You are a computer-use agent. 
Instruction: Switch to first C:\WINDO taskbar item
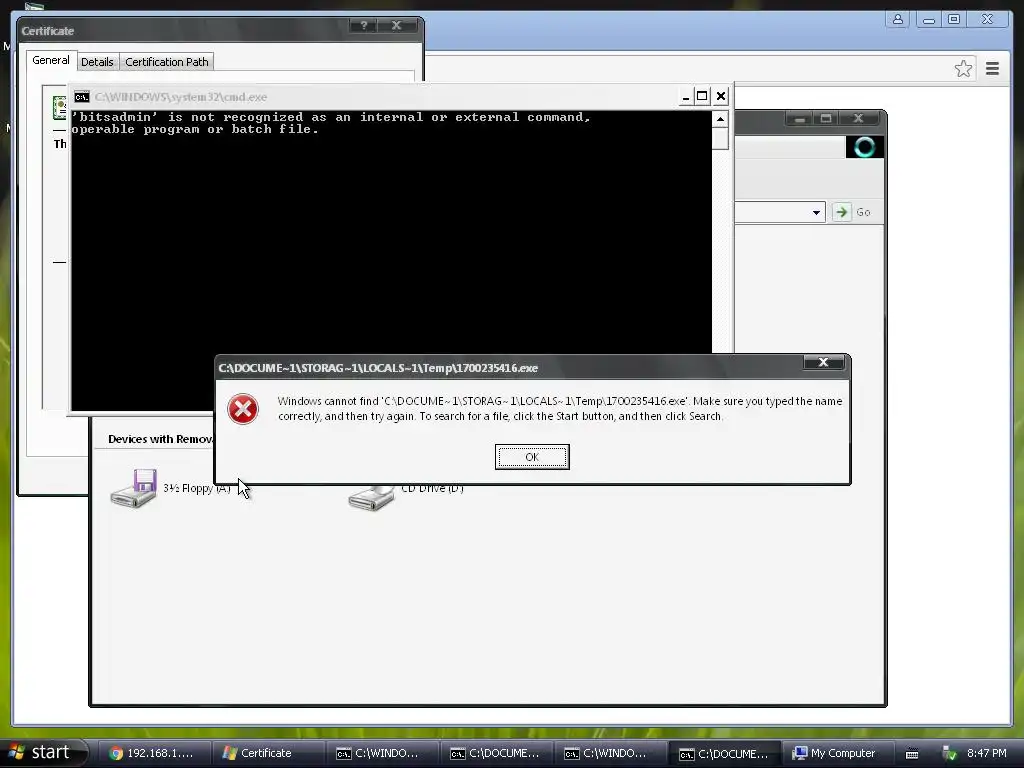tap(384, 753)
